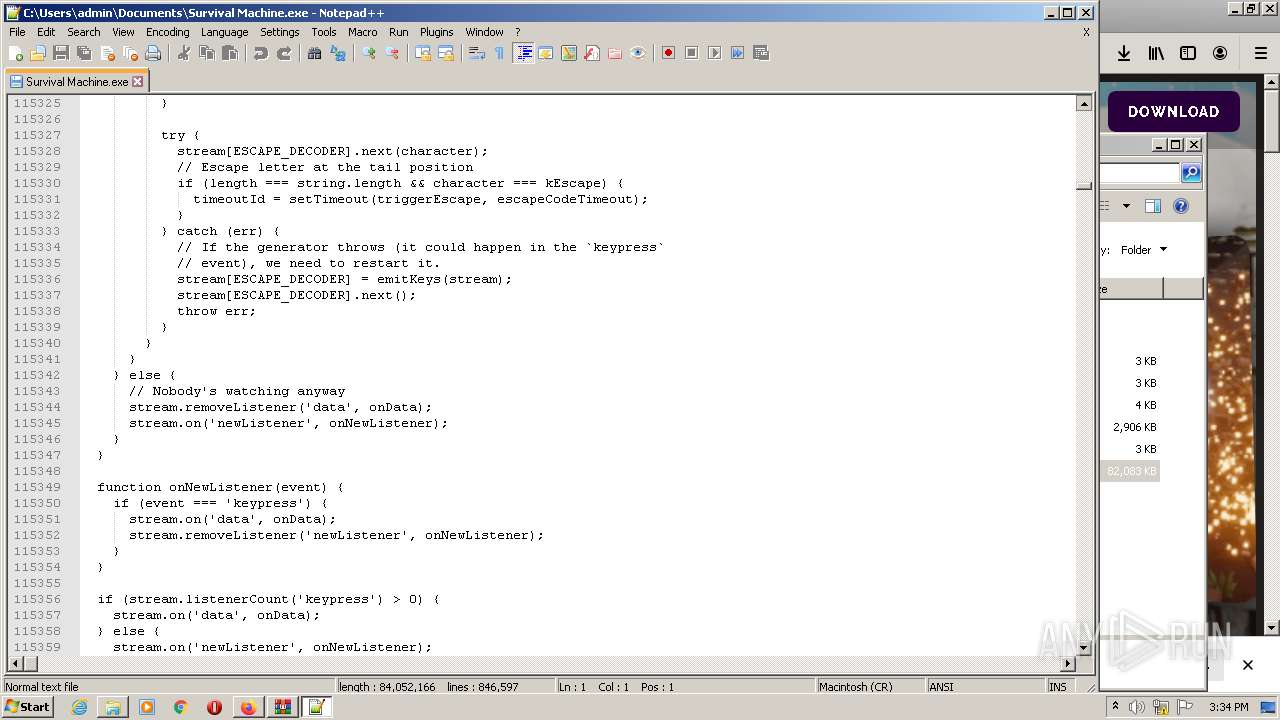
Task: Toggle Firefox sidebar icon
Action: (1188, 53)
